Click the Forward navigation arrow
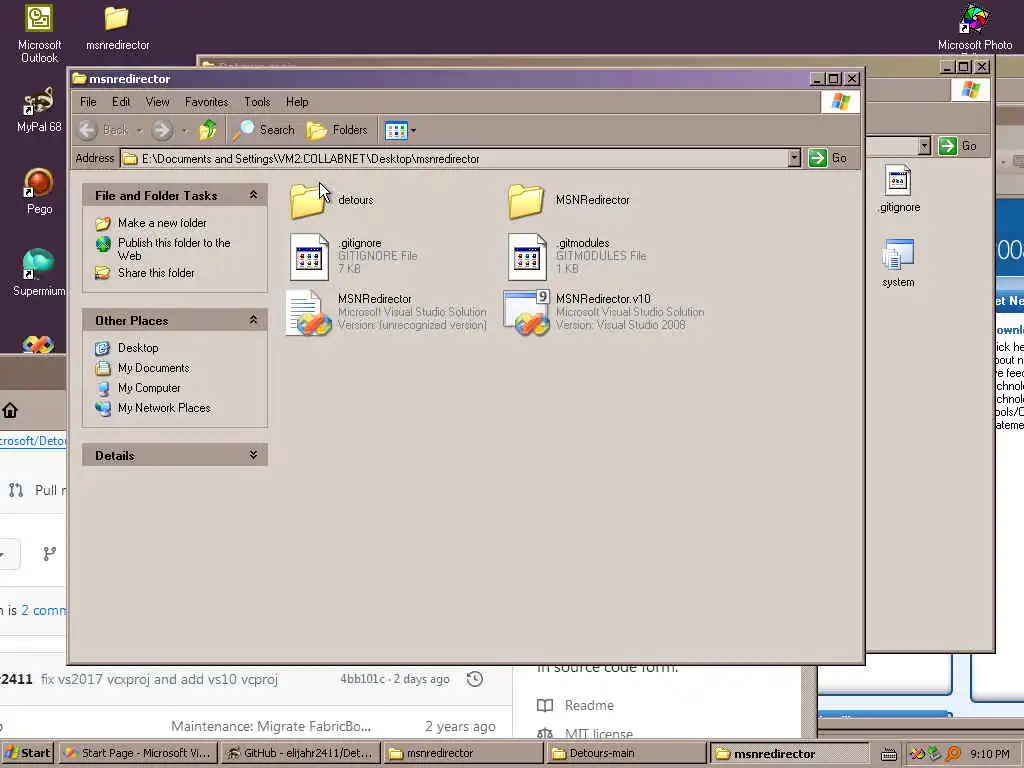 (x=161, y=130)
